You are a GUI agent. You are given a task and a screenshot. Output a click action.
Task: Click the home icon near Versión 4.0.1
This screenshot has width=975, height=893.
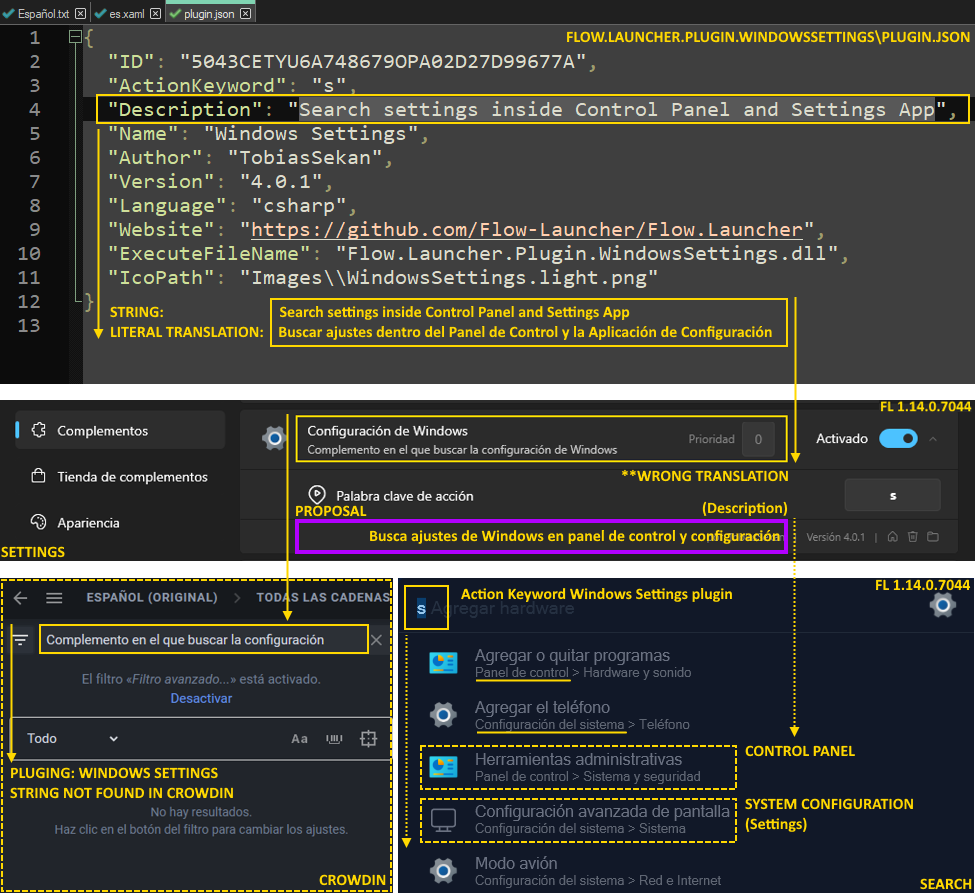pos(893,537)
